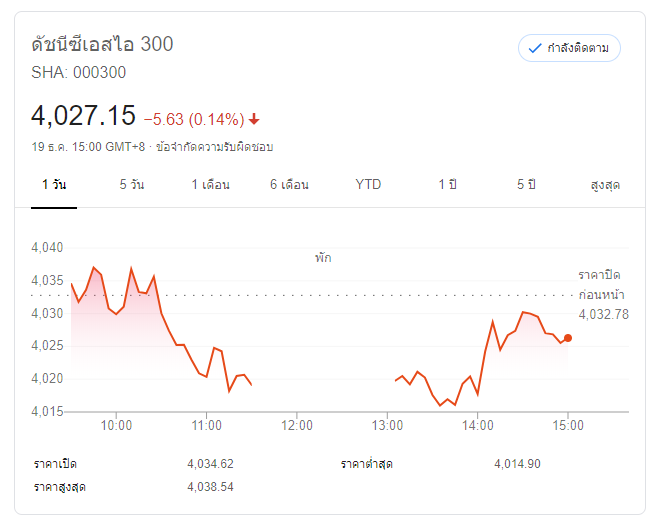
Task: Click the ราคาต่ำสุด value 4,014.90
Action: click(517, 464)
